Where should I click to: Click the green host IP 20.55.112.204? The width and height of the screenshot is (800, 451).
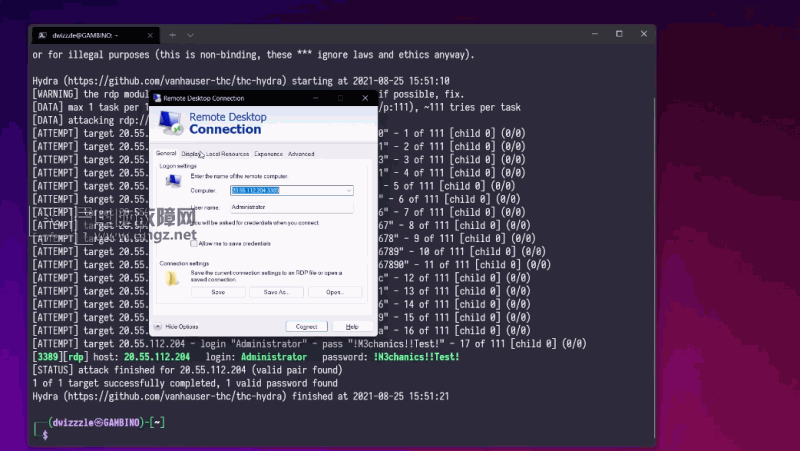157,357
